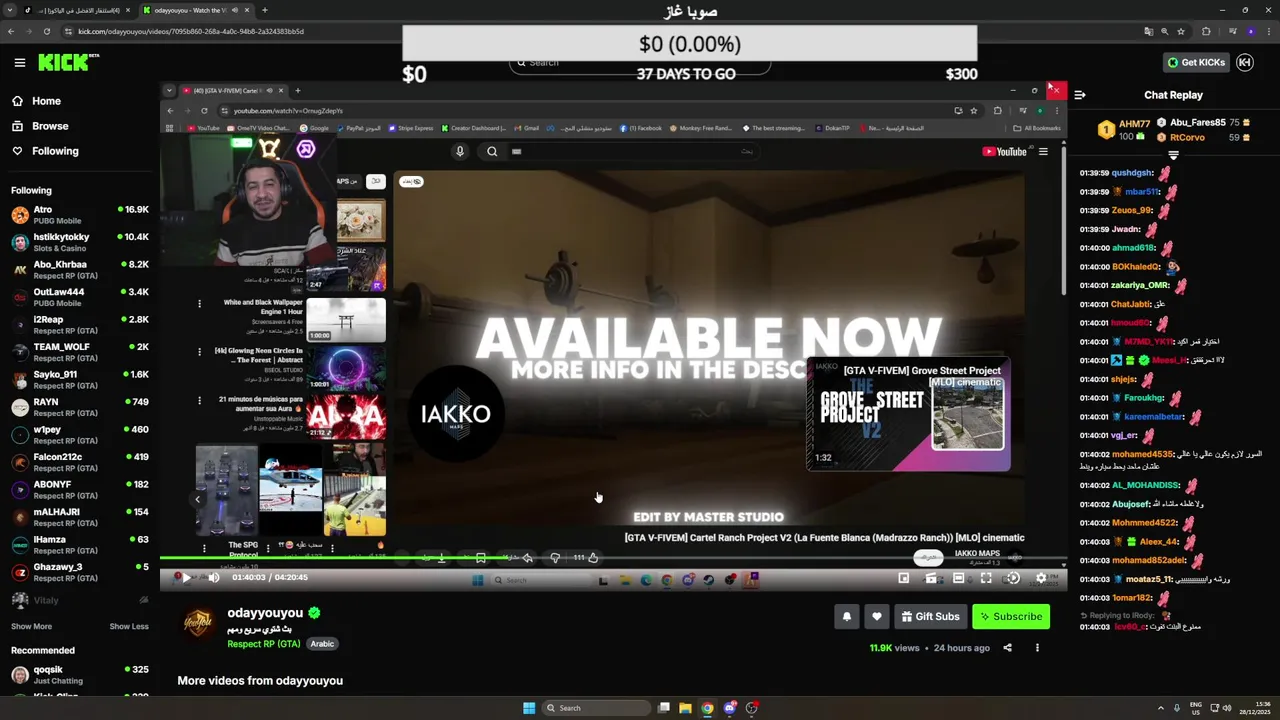Click the Windows taskbar search box

[595, 708]
